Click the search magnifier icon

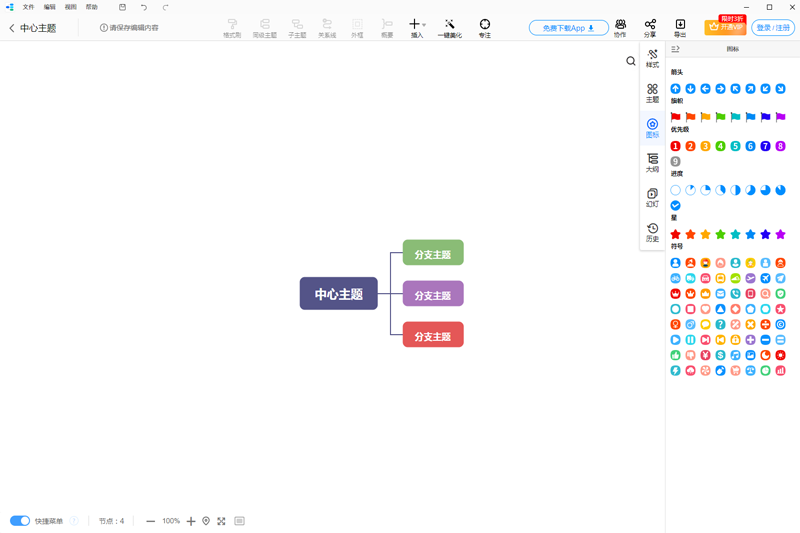click(x=631, y=61)
